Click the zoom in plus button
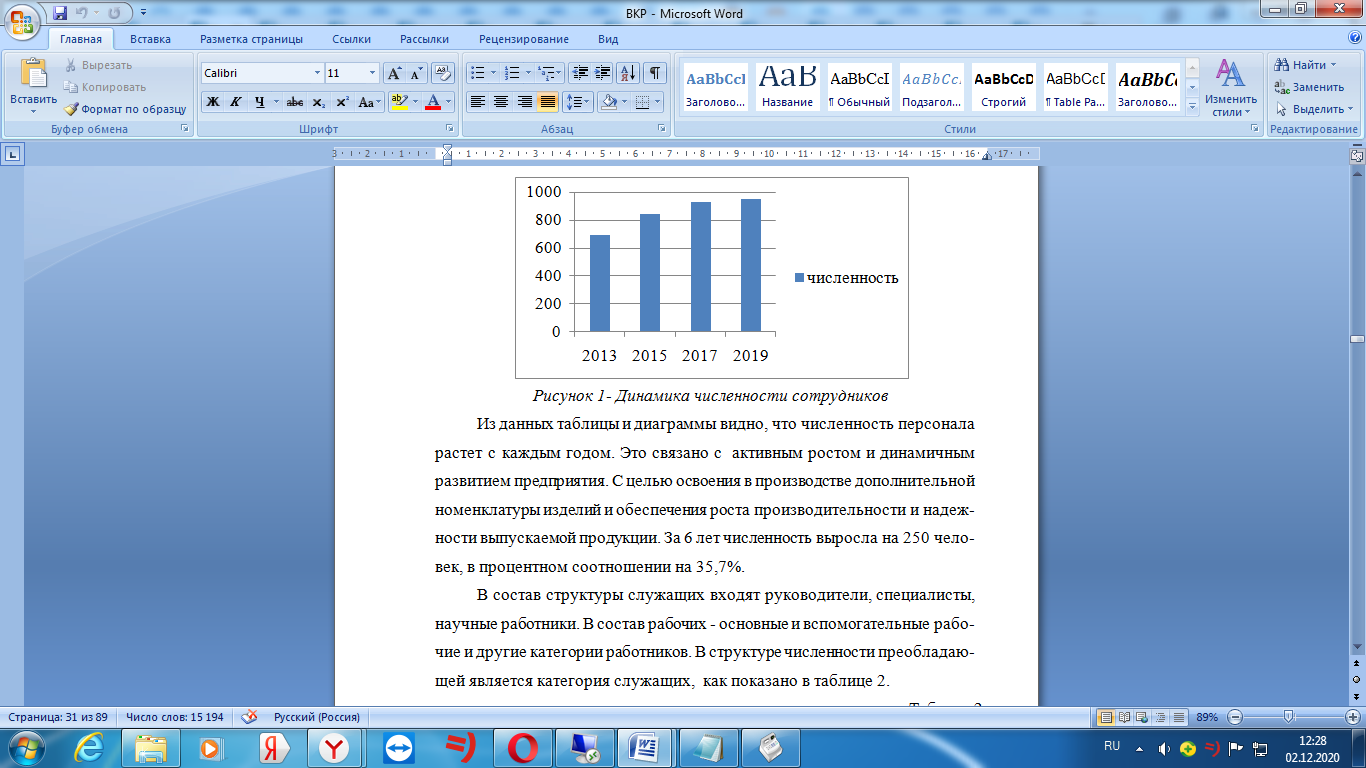This screenshot has width=1366, height=768. [1353, 717]
